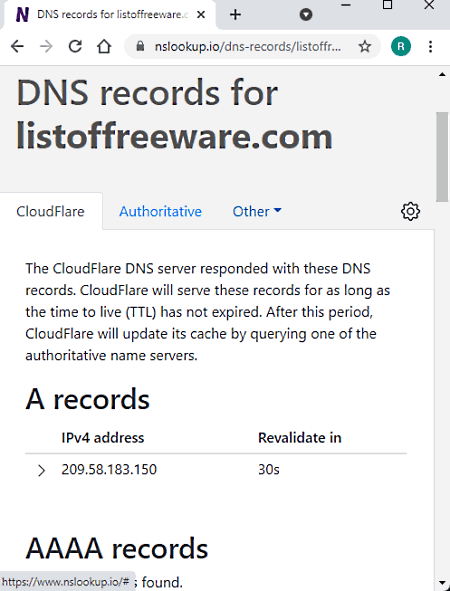Open the Chrome profile avatar R
Viewport: 450px width, 591px height.
coord(401,46)
